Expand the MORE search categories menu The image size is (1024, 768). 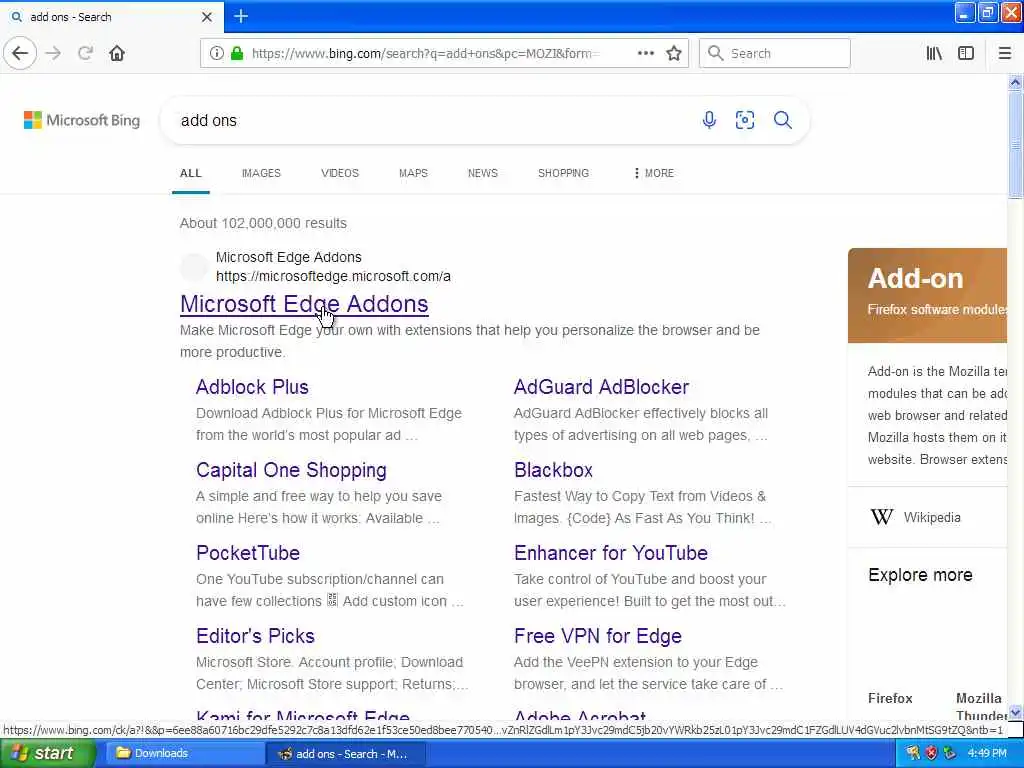click(654, 173)
